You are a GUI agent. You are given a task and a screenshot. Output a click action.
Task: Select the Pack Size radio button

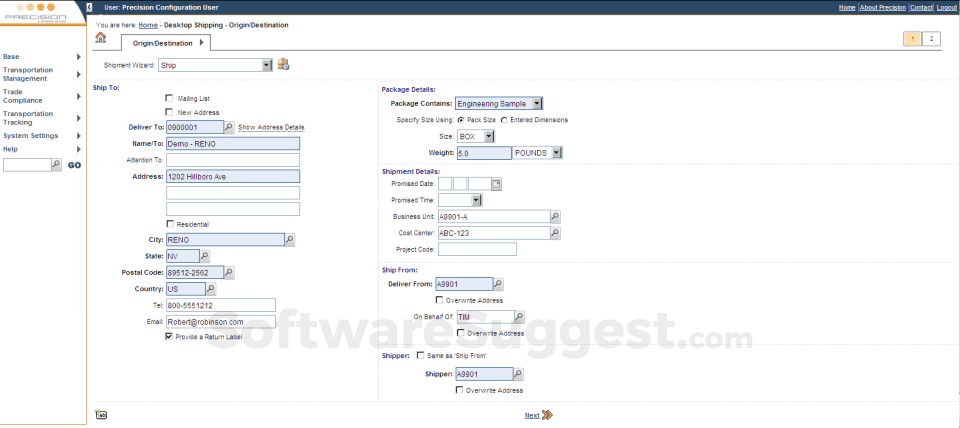(x=460, y=120)
